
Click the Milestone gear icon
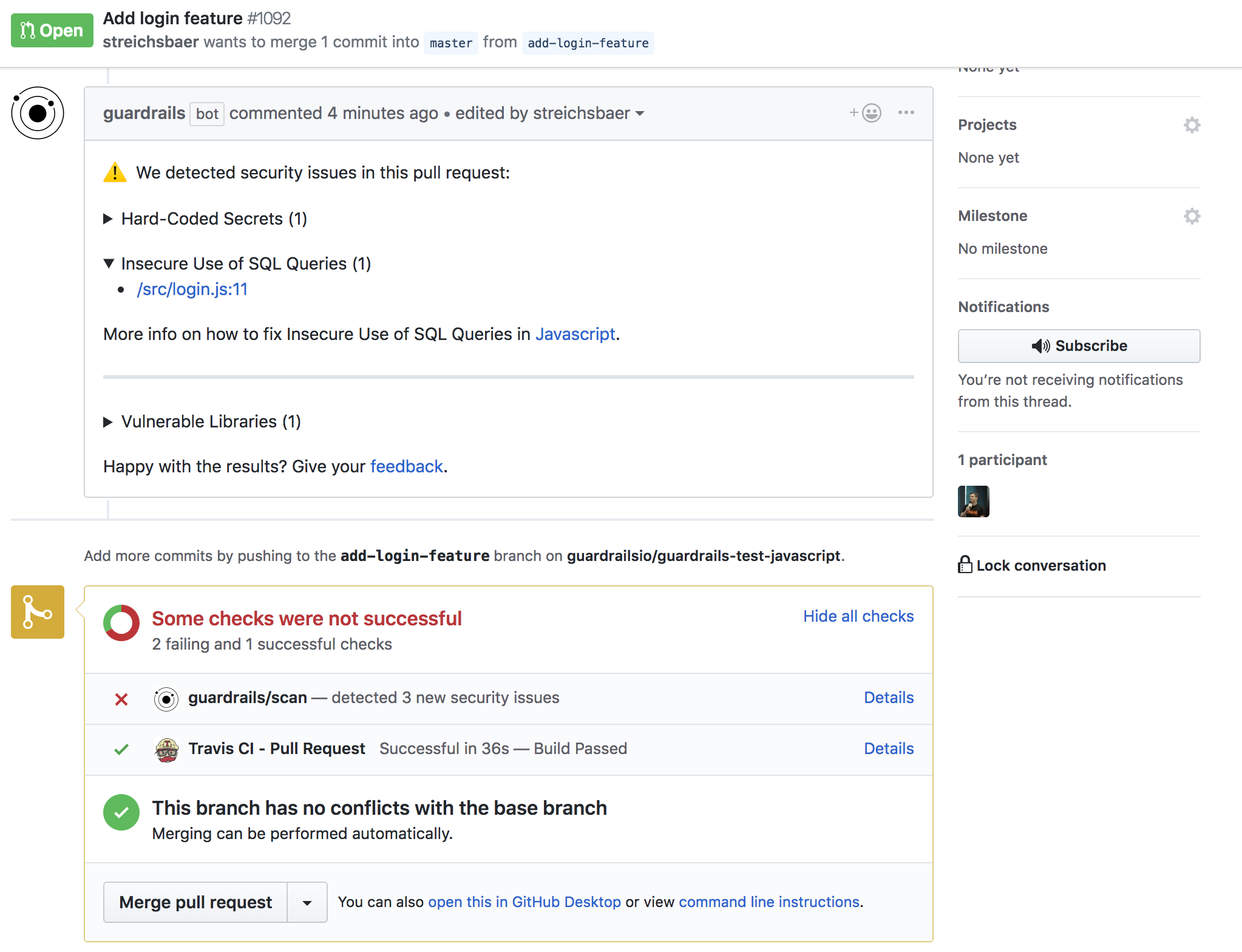(x=1192, y=216)
